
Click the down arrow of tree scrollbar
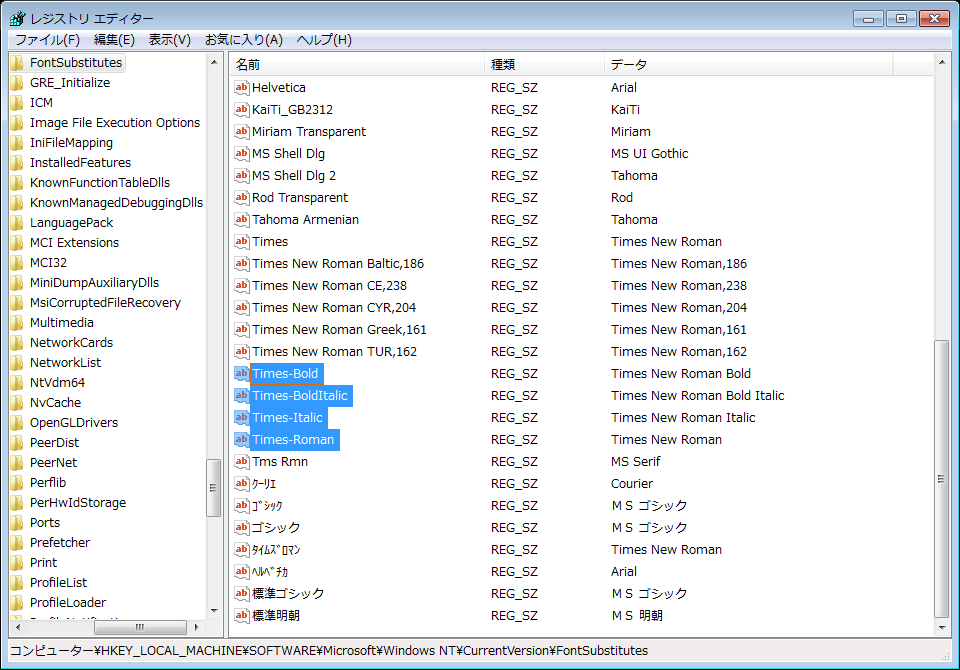point(214,611)
